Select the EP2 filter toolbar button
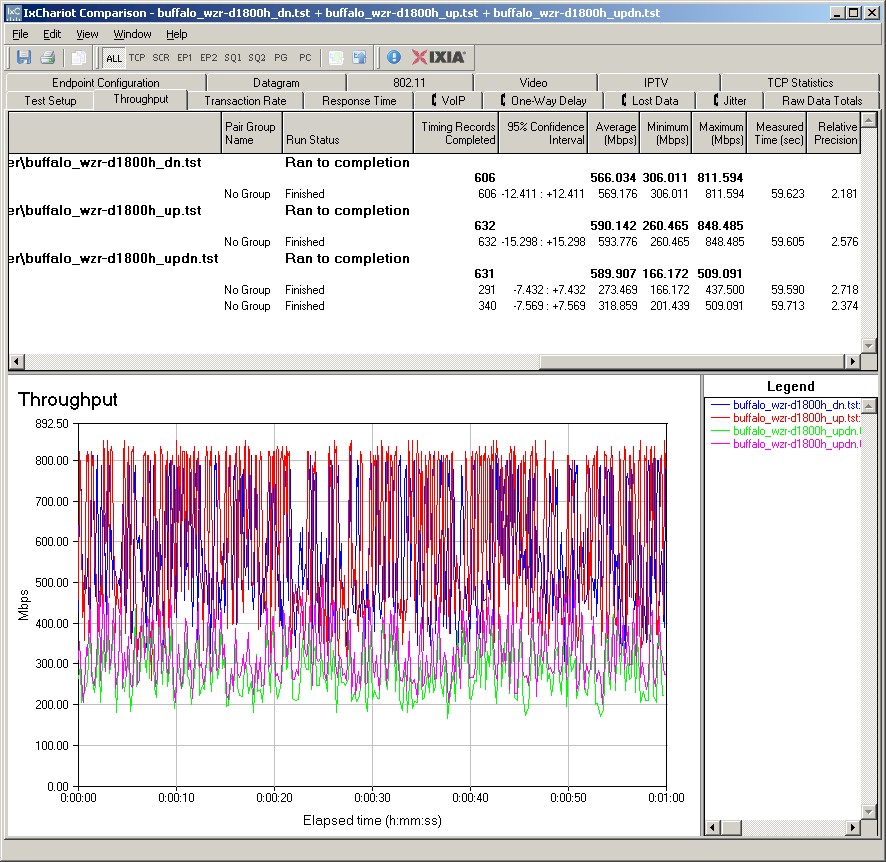The image size is (886, 862). (209, 58)
